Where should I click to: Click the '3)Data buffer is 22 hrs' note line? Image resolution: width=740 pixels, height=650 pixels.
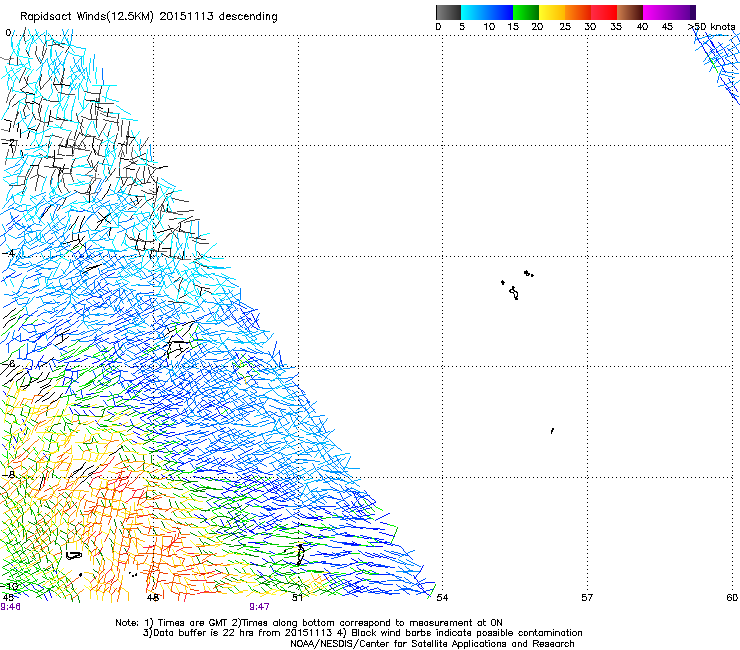[362, 633]
